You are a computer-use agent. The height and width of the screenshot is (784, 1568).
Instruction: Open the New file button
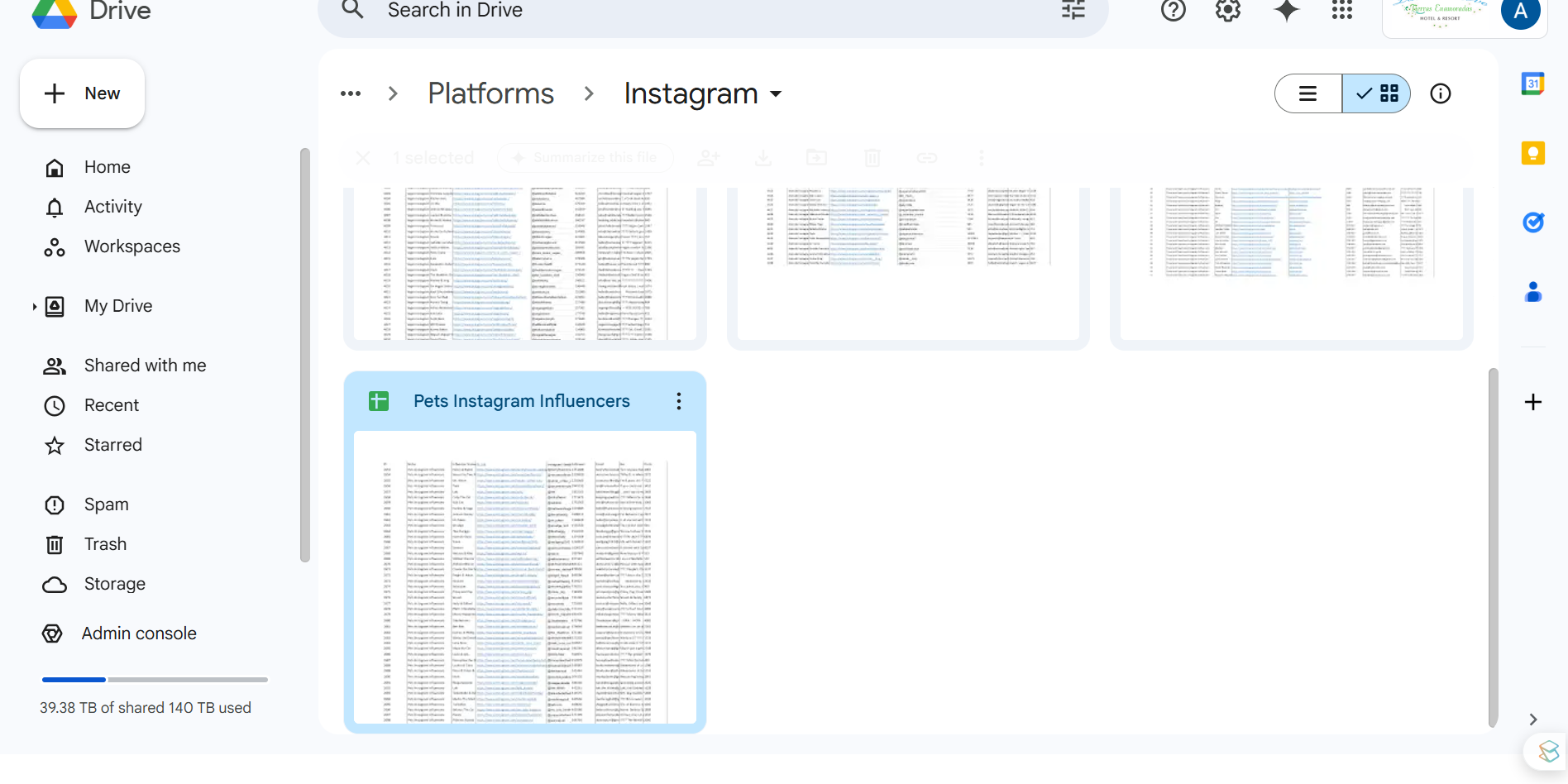pos(82,93)
